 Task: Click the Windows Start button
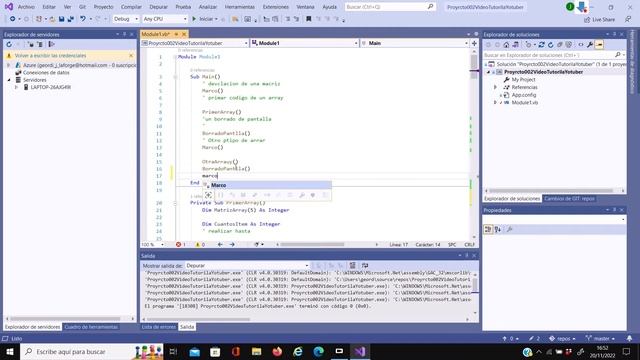[10, 351]
